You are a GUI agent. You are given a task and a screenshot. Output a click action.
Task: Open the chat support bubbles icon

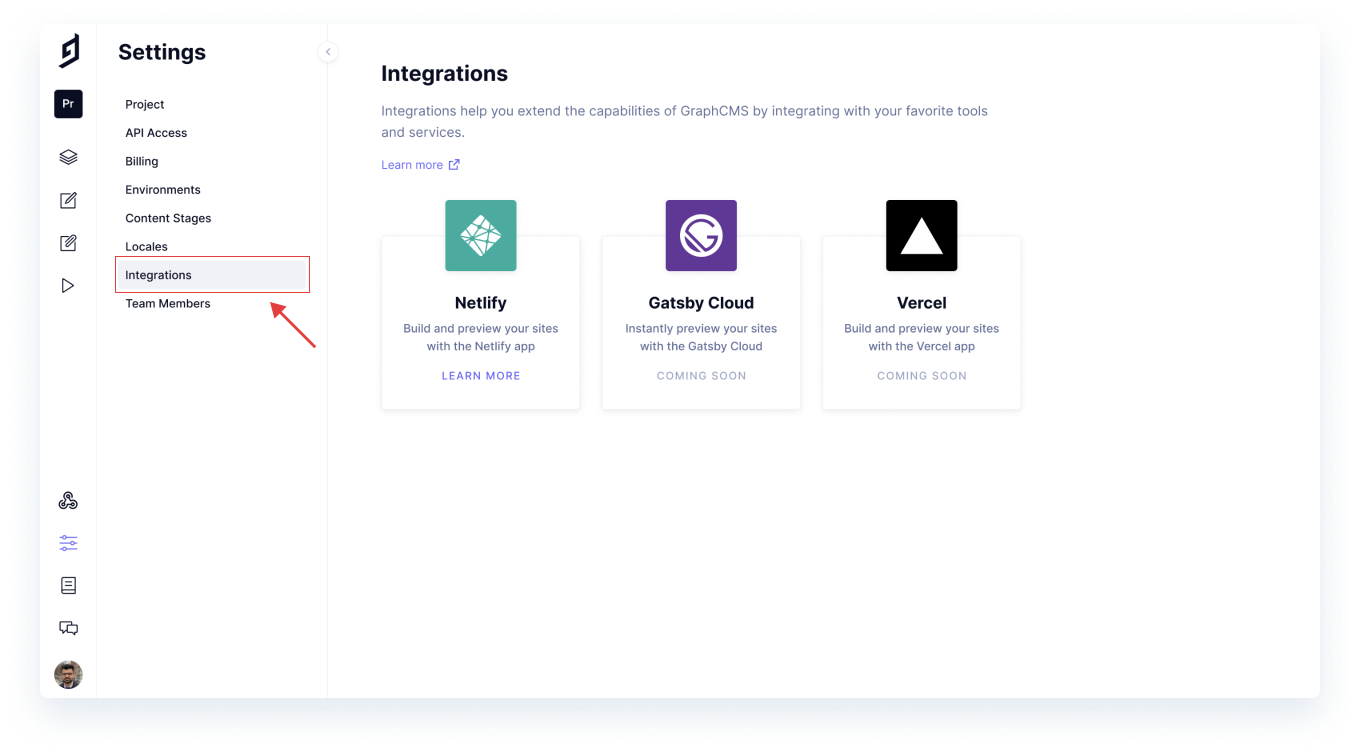(68, 628)
